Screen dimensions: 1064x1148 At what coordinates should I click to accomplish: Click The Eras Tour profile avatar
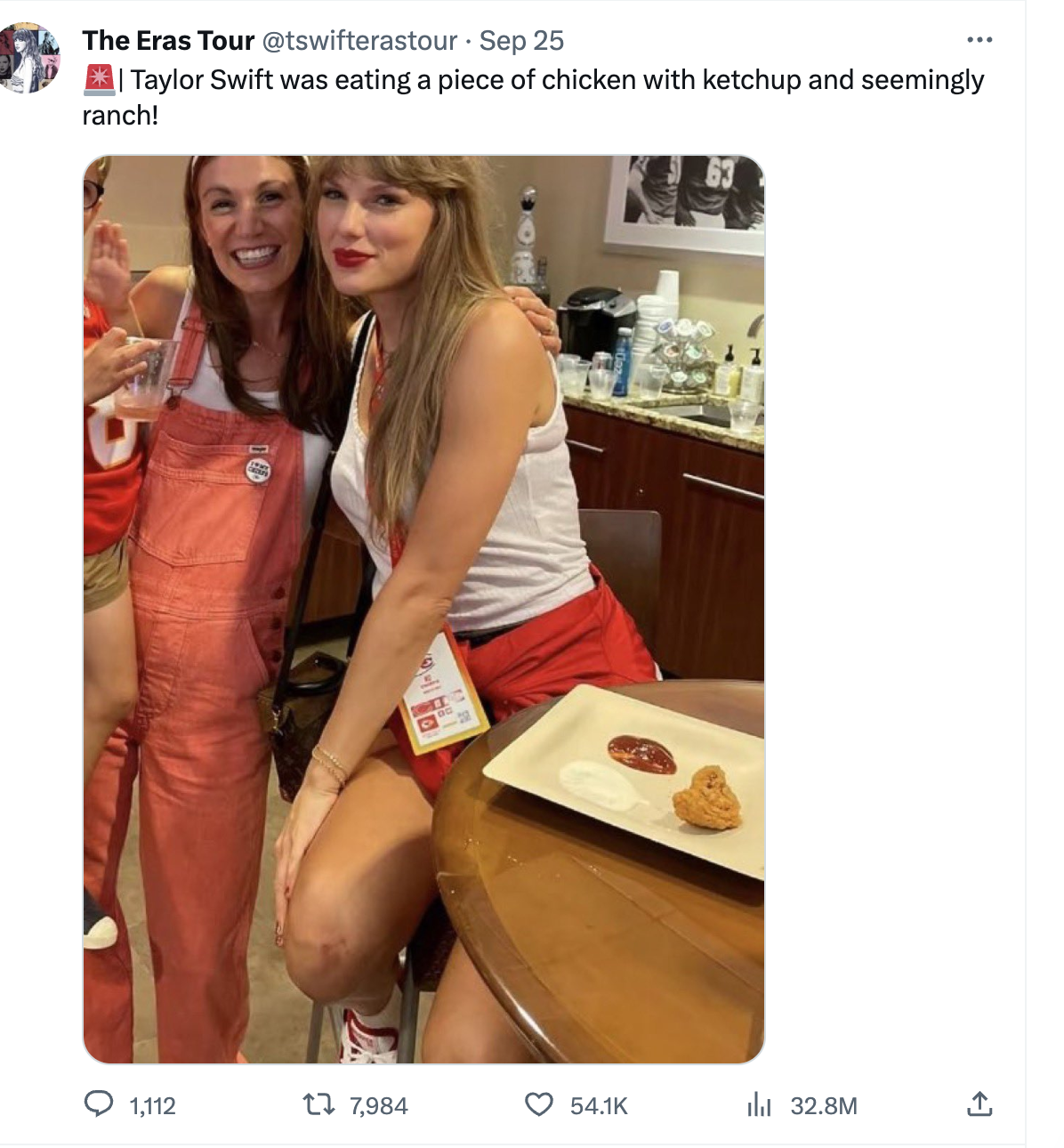pos(29,59)
